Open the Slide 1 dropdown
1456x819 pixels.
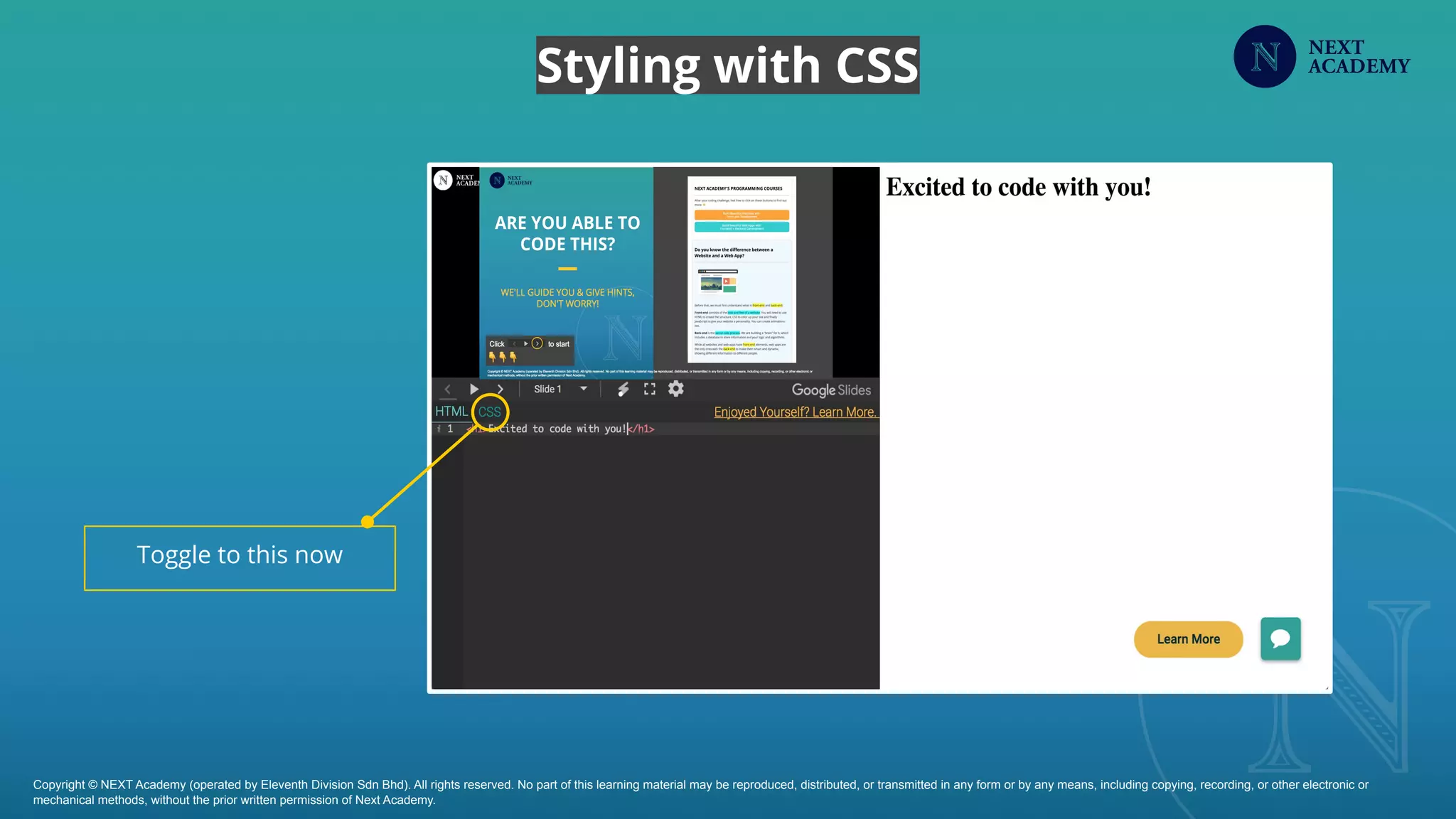(x=560, y=389)
